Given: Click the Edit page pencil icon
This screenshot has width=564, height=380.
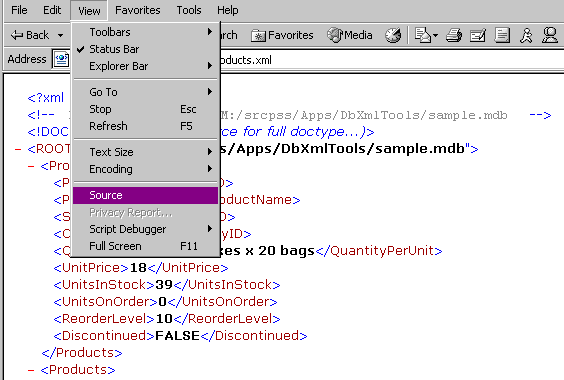Looking at the screenshot, I should pyautogui.click(x=478, y=35).
